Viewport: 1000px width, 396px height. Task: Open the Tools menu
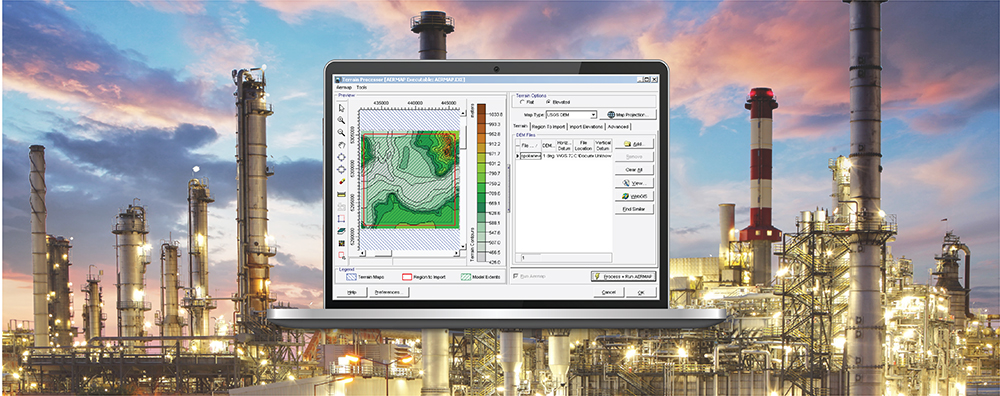coord(362,87)
